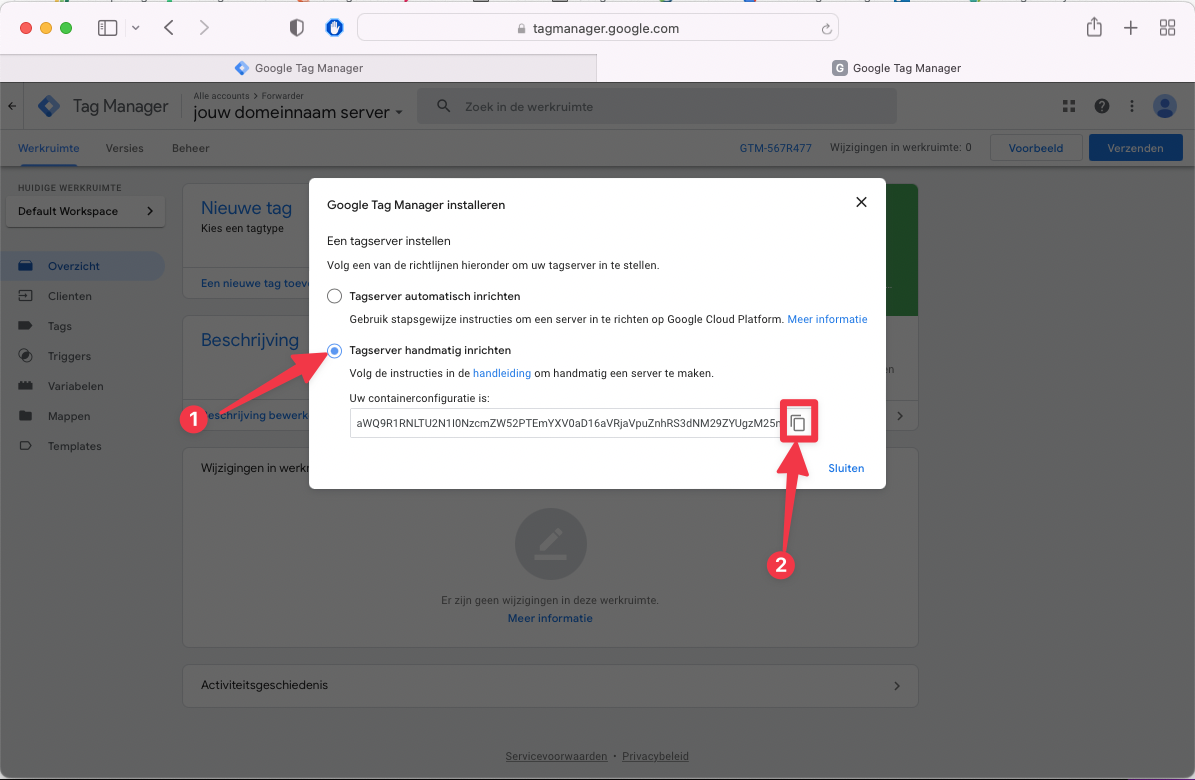The height and width of the screenshot is (780, 1195).
Task: Click the user account avatar
Action: [1164, 106]
